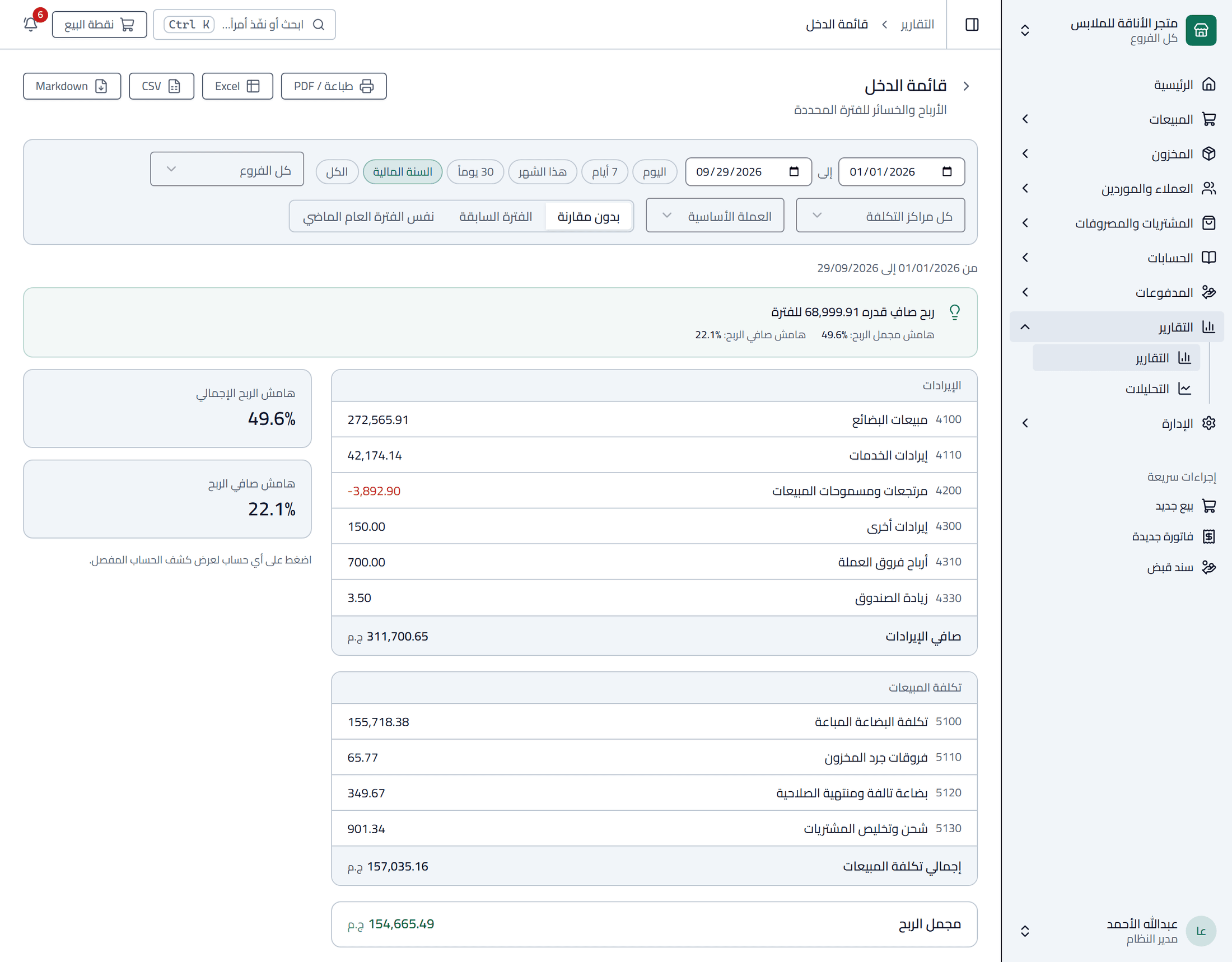Open the store branch switcher arrows
The height and width of the screenshot is (962, 1232).
pyautogui.click(x=1025, y=30)
